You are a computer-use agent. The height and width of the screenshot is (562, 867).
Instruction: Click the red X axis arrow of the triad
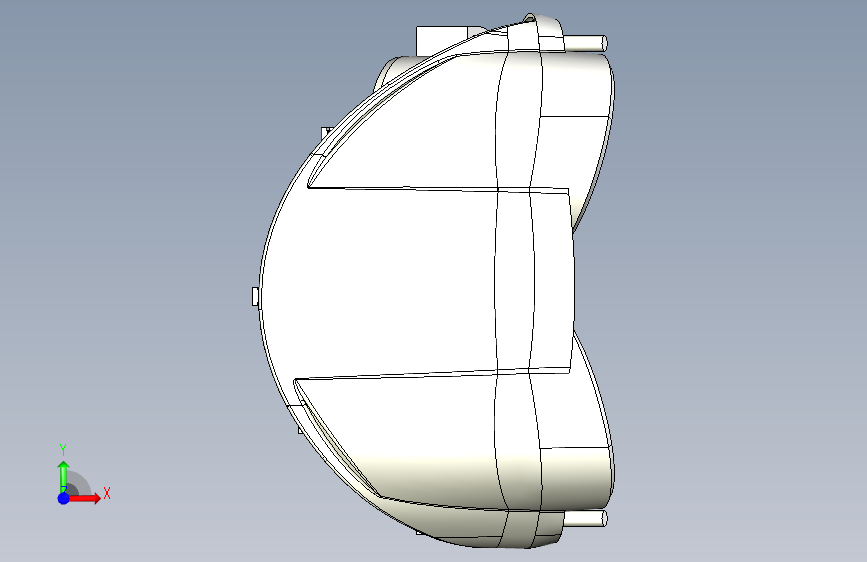(x=84, y=498)
